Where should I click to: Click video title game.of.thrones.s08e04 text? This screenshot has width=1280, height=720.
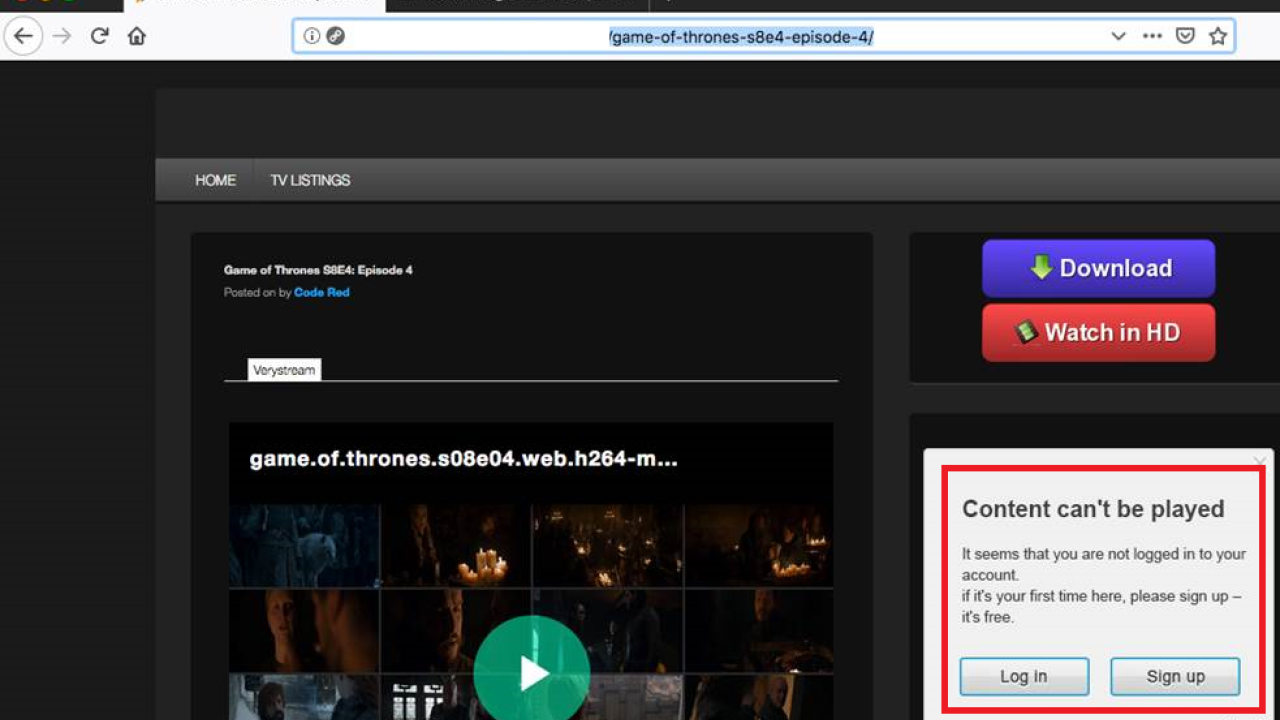pyautogui.click(x=463, y=459)
